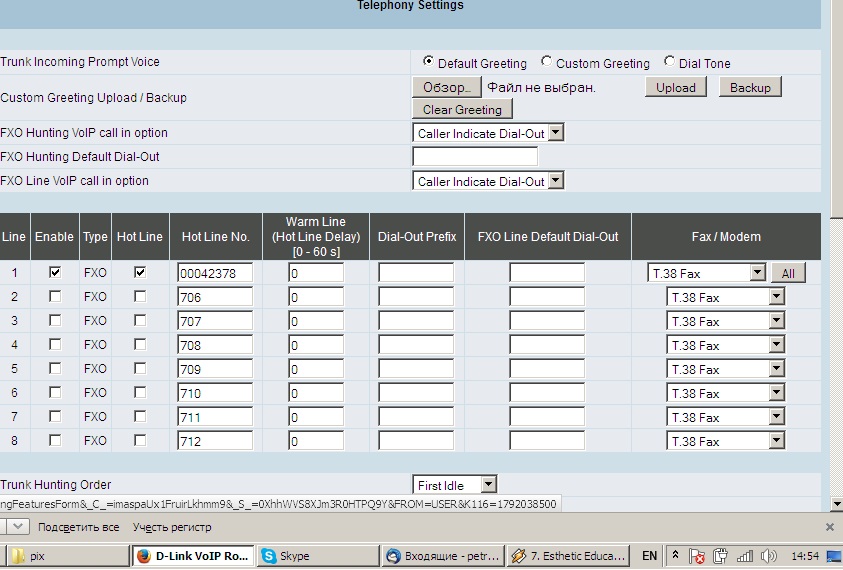Image resolution: width=843 pixels, height=570 pixels.
Task: Click the EN language indicator
Action: click(649, 555)
